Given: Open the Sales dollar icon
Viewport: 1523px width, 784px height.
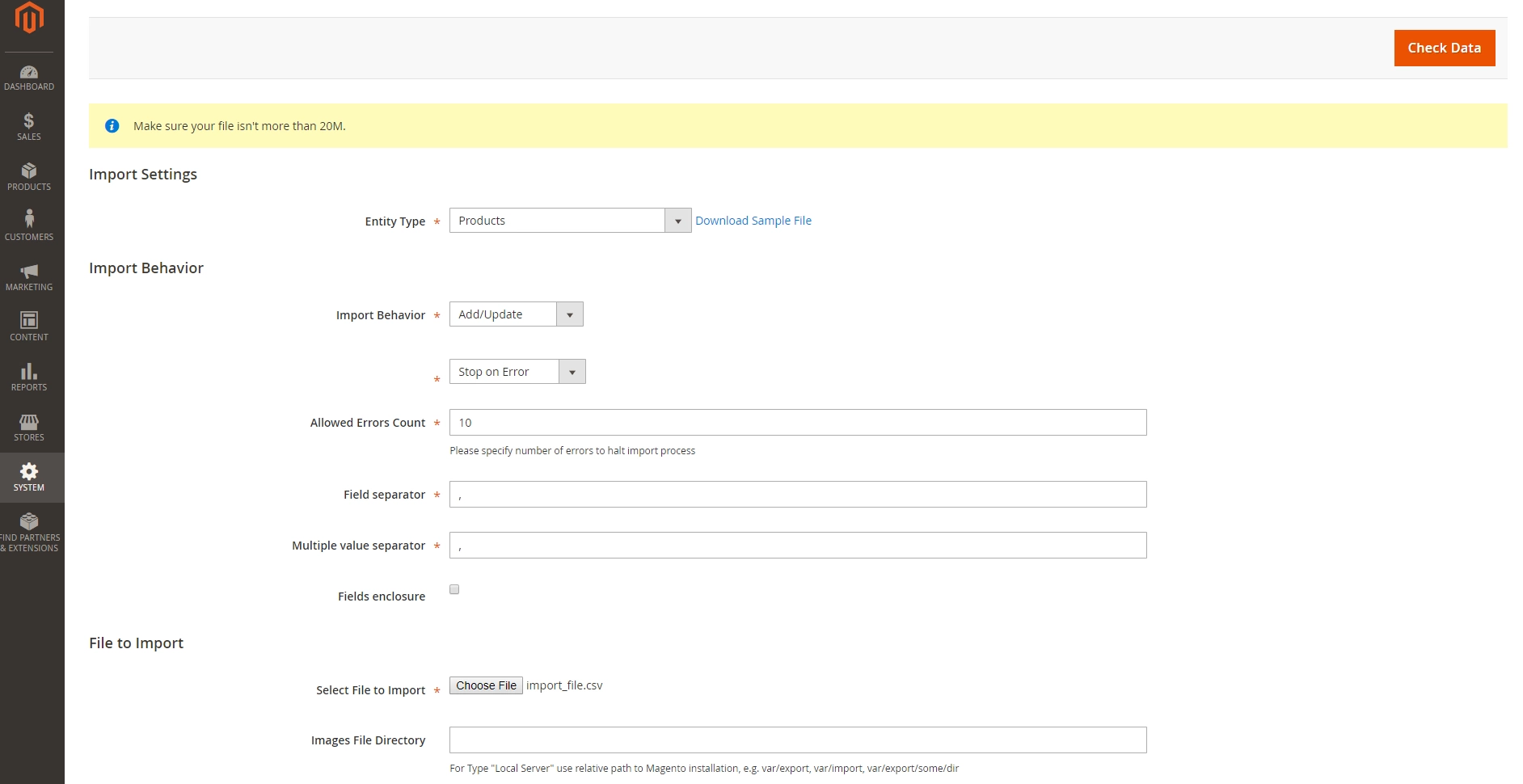Looking at the screenshot, I should (29, 121).
